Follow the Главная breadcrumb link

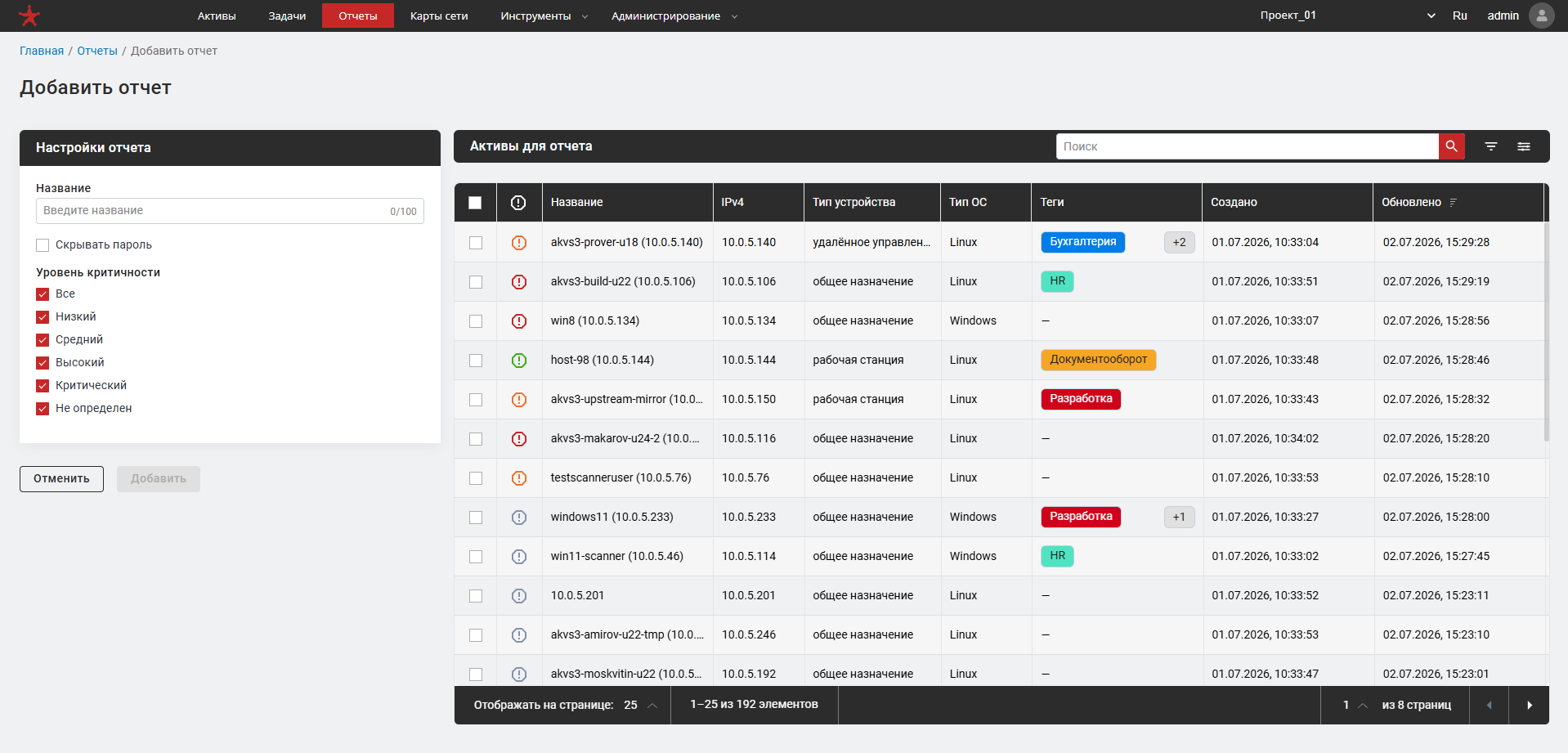(x=42, y=51)
